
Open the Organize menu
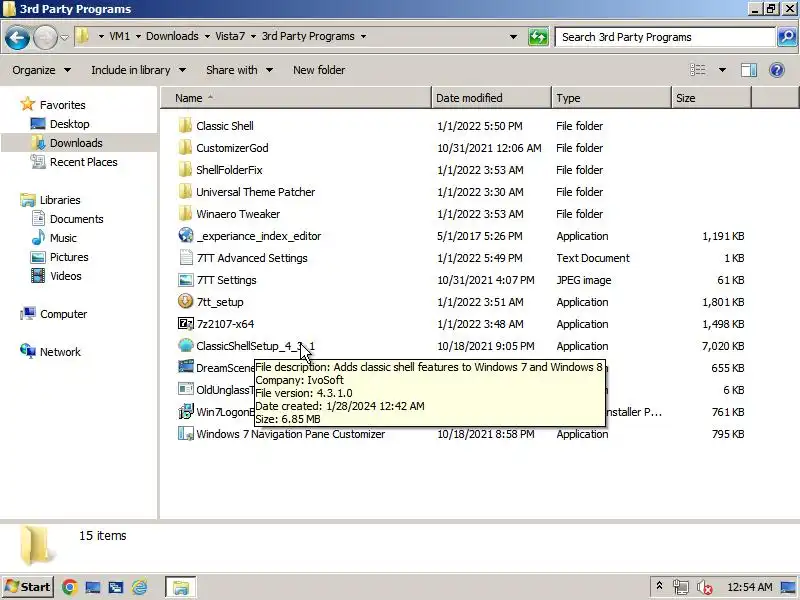(x=42, y=70)
